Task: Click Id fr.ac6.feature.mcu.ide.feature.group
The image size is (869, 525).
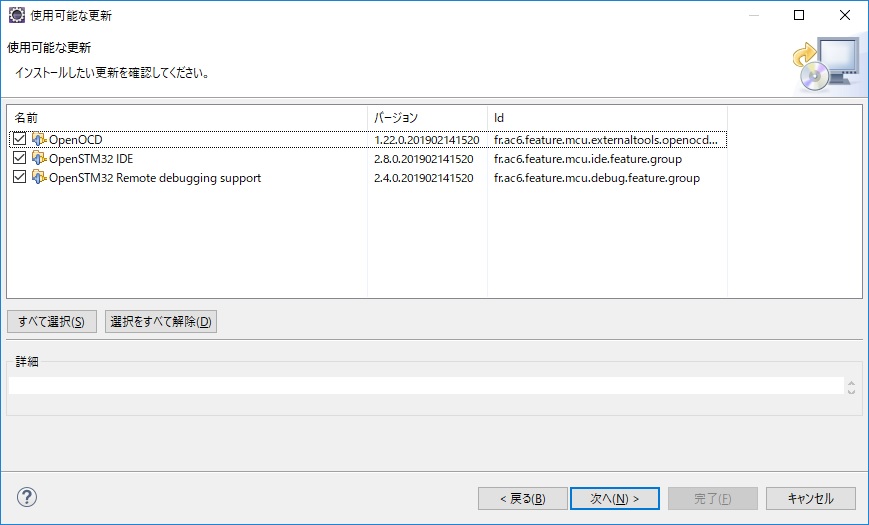Action: click(x=587, y=159)
